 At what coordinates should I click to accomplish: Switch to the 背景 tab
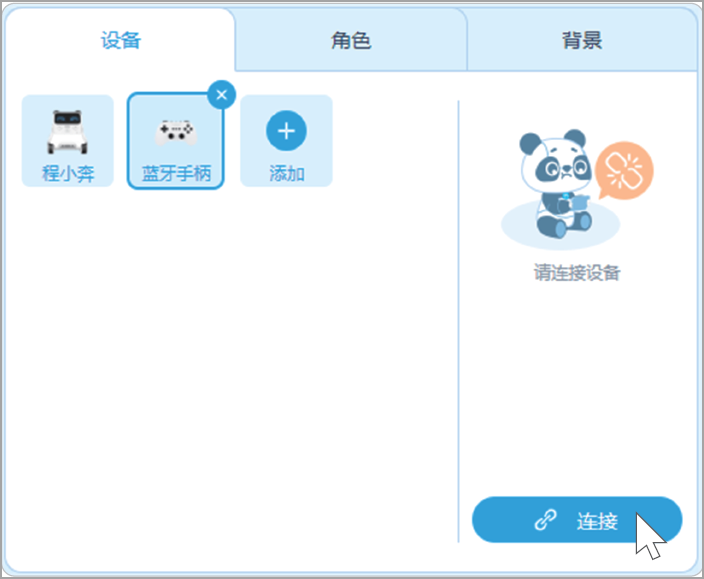click(x=582, y=40)
